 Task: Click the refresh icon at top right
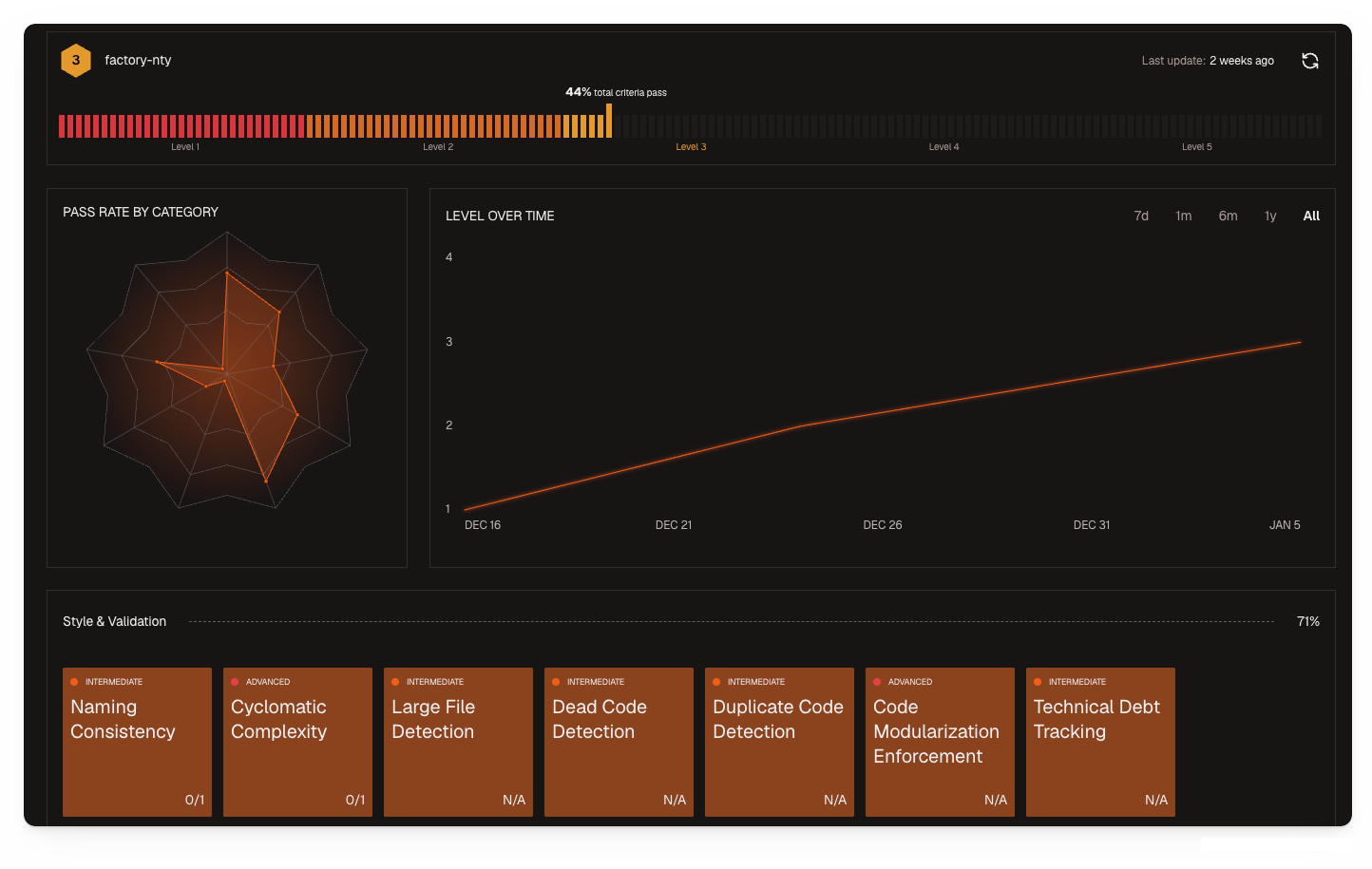1310,60
